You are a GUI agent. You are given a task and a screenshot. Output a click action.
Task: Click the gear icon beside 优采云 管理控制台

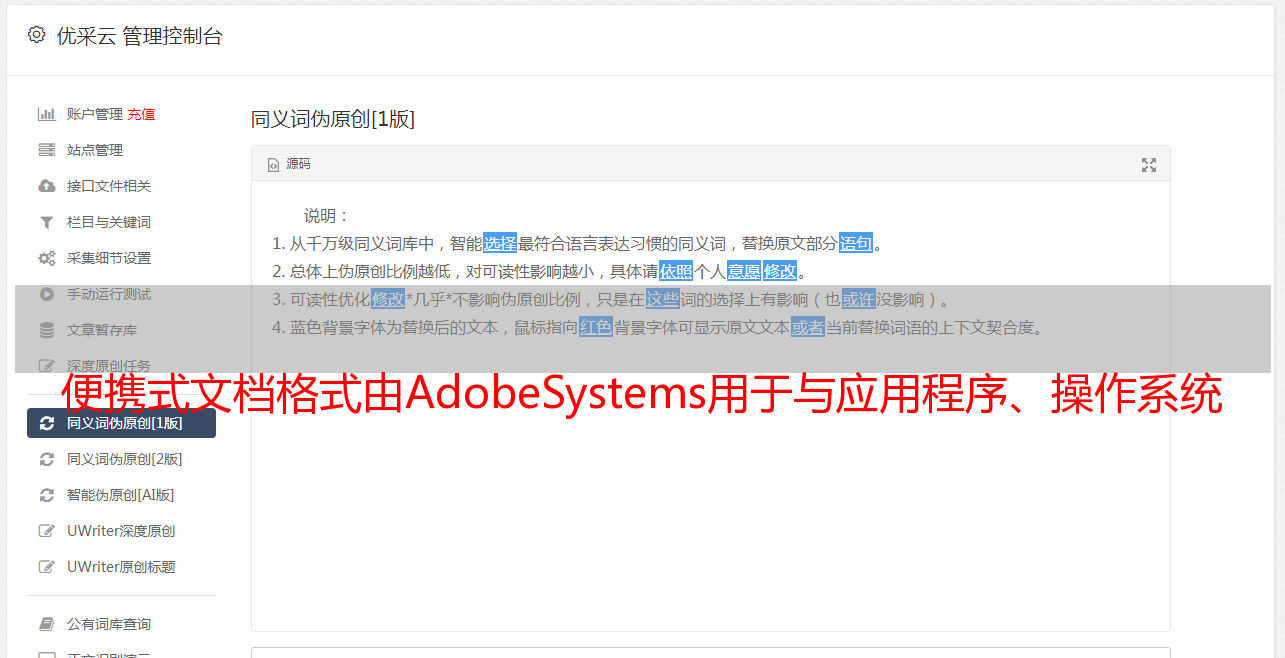pyautogui.click(x=36, y=35)
